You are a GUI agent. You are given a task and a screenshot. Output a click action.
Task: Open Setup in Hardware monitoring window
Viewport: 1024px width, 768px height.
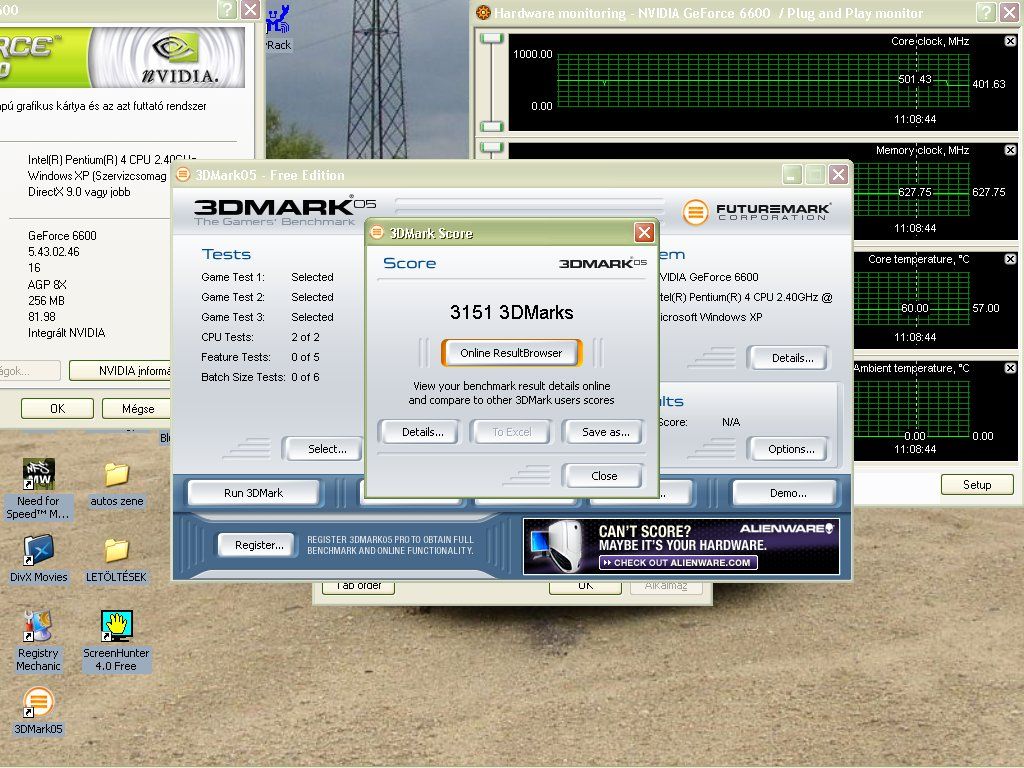click(x=976, y=485)
